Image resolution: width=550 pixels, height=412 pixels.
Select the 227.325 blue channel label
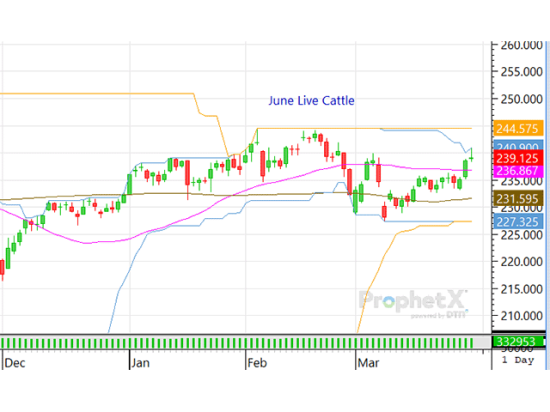coord(518,222)
